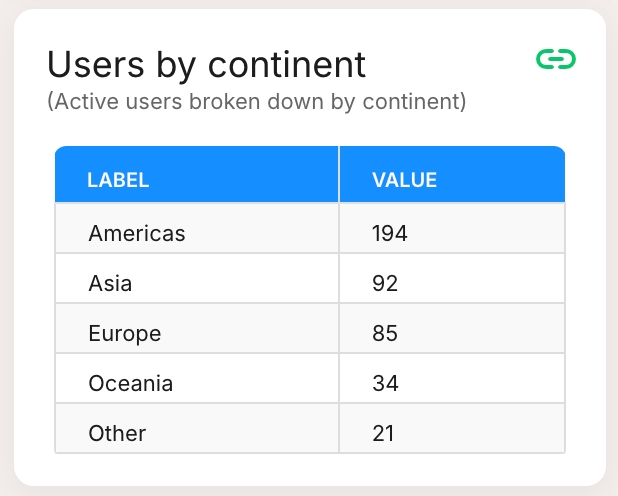This screenshot has width=618, height=496.
Task: Select the value 34 cell
Action: click(452, 379)
